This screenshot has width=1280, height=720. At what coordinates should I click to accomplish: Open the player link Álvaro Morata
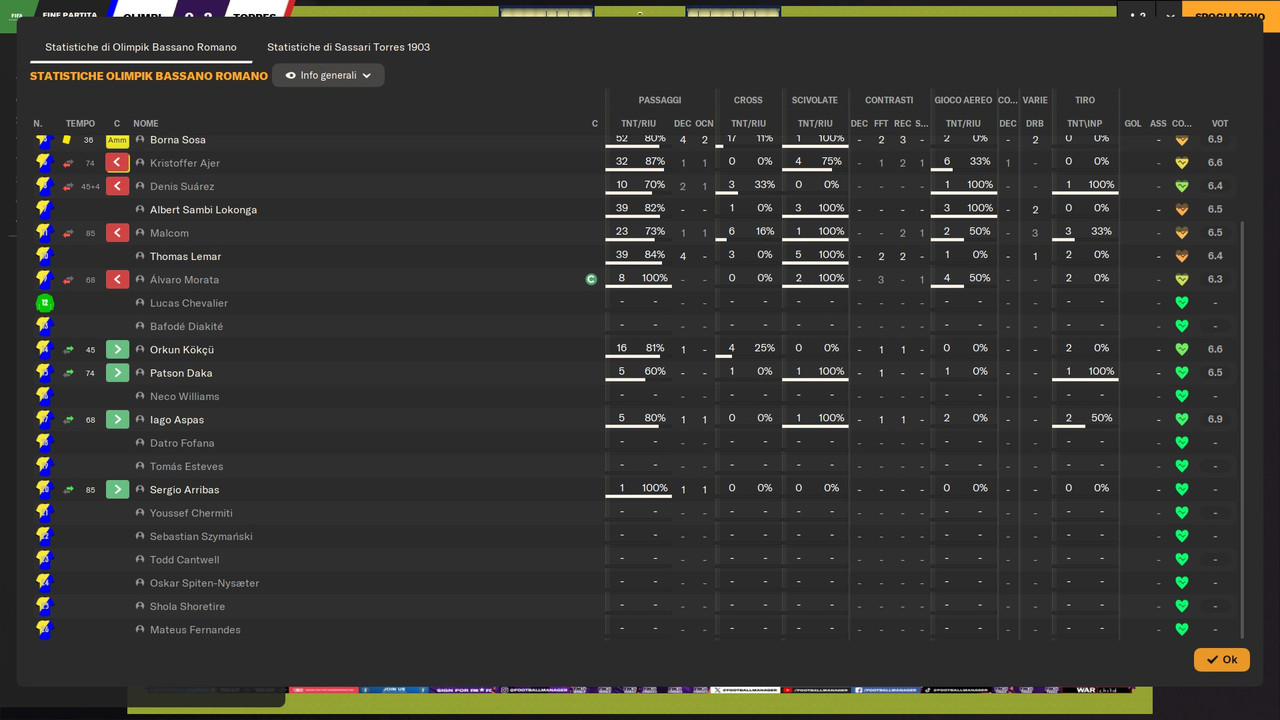click(184, 280)
